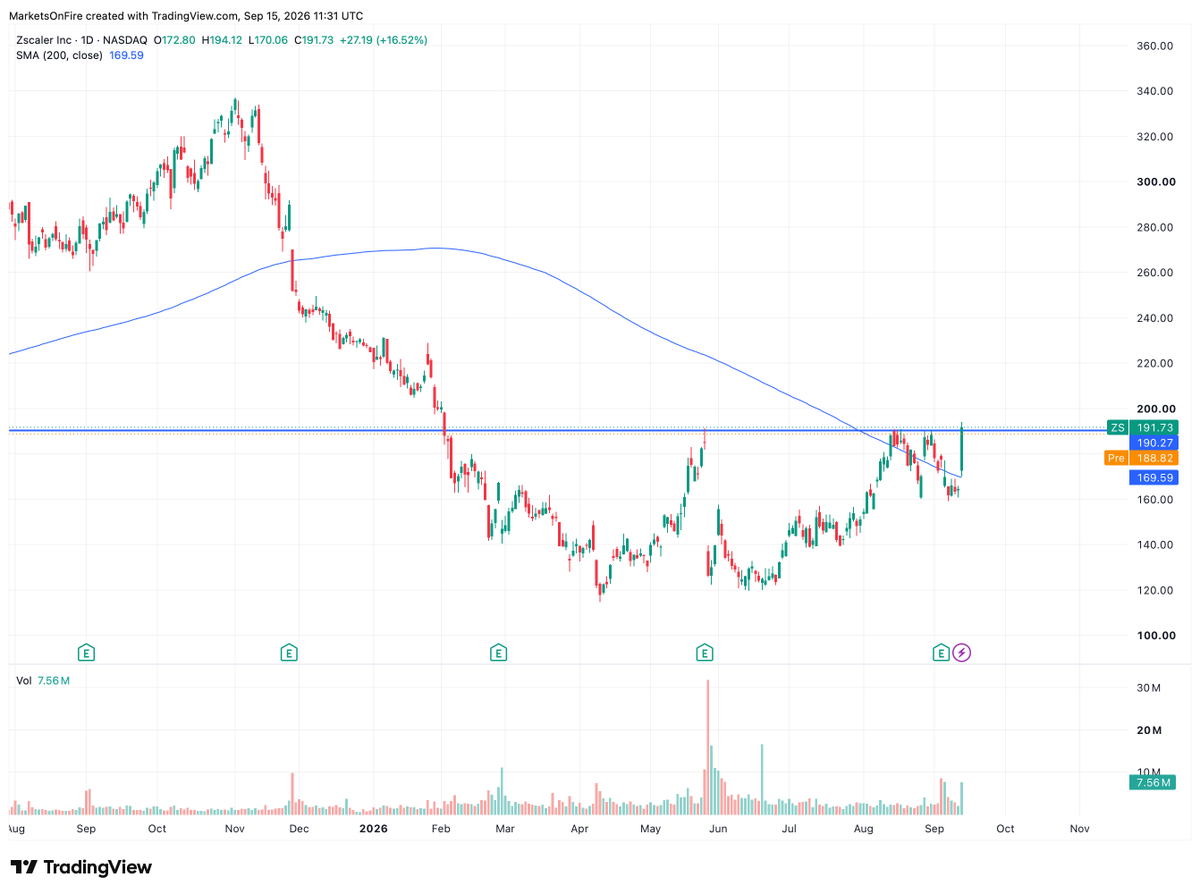Image resolution: width=1200 pixels, height=894 pixels.
Task: Click the bold 100.00 price axis label
Action: point(1154,635)
